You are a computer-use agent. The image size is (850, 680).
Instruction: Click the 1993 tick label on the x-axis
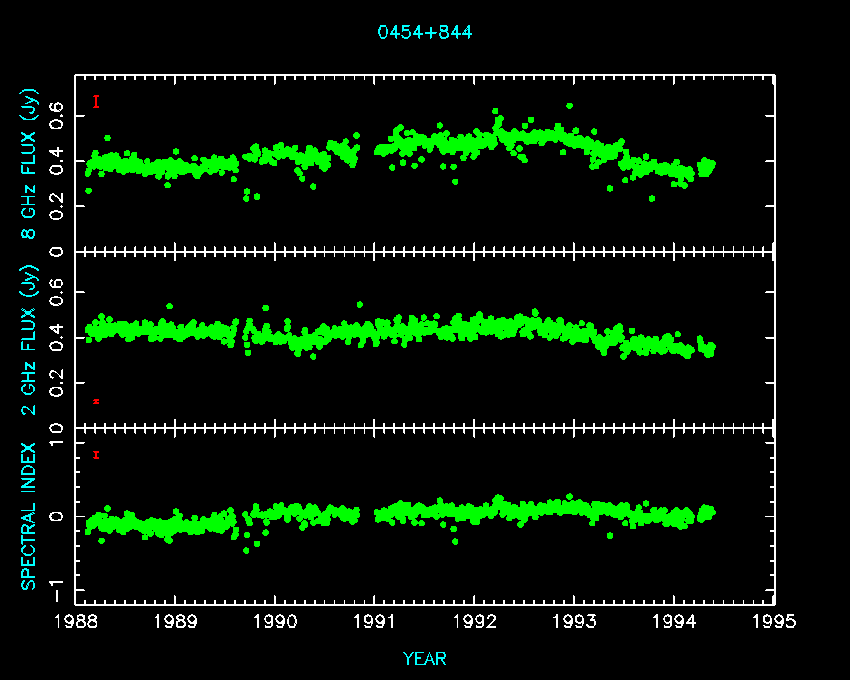pos(574,622)
